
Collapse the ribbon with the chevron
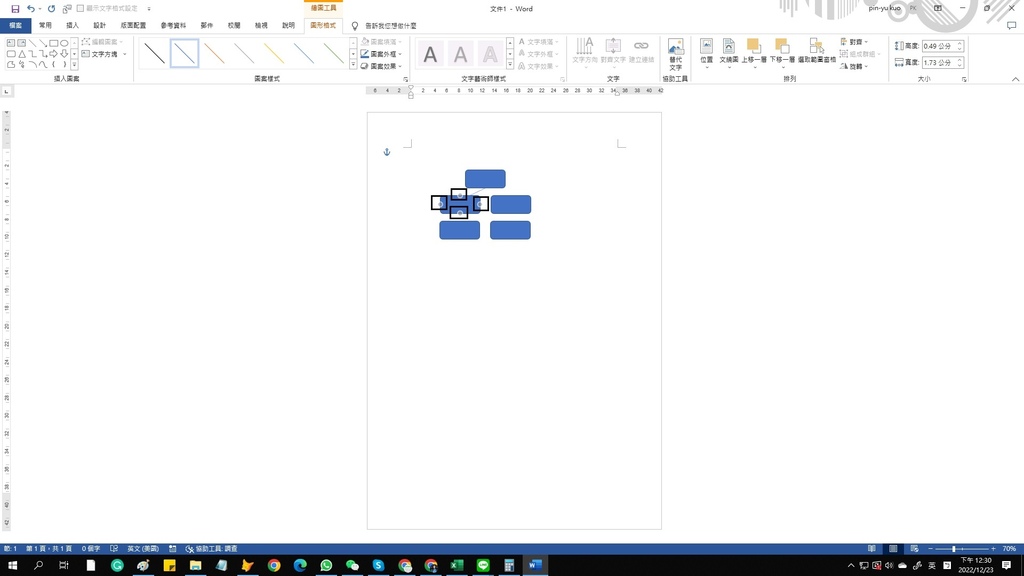(1015, 79)
